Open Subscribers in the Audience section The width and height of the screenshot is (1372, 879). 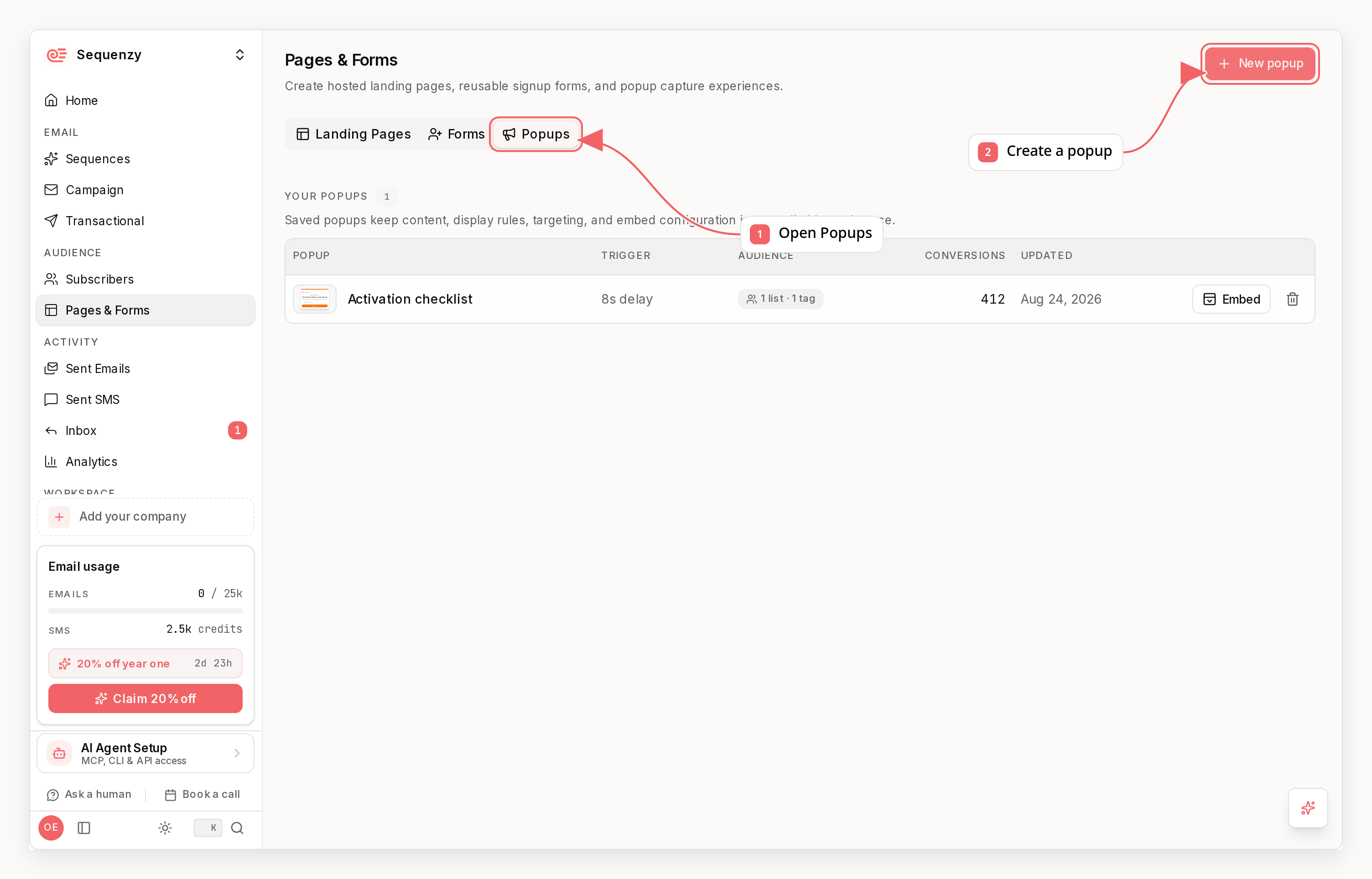coord(146,279)
